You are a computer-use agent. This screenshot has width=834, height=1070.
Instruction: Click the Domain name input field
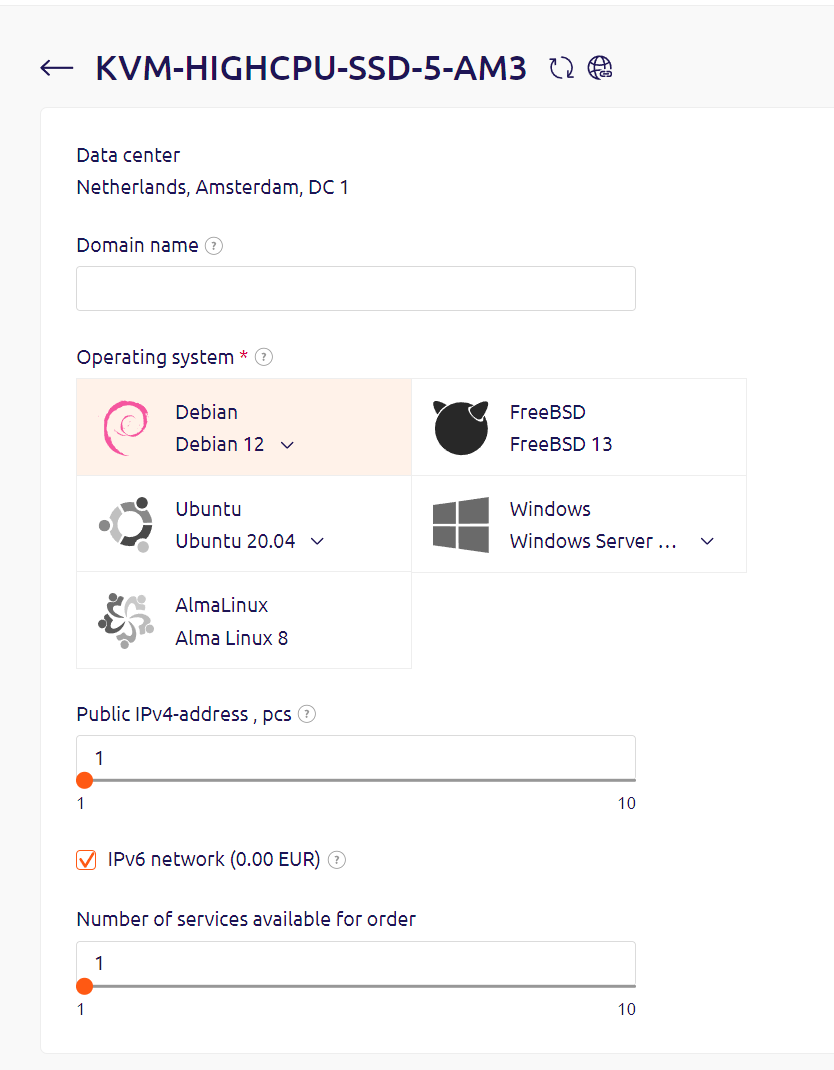click(355, 288)
